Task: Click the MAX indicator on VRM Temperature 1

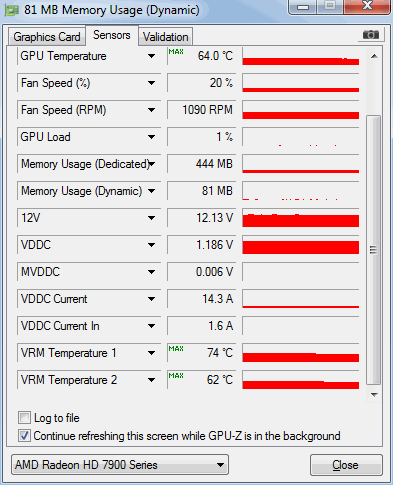Action: 176,349
